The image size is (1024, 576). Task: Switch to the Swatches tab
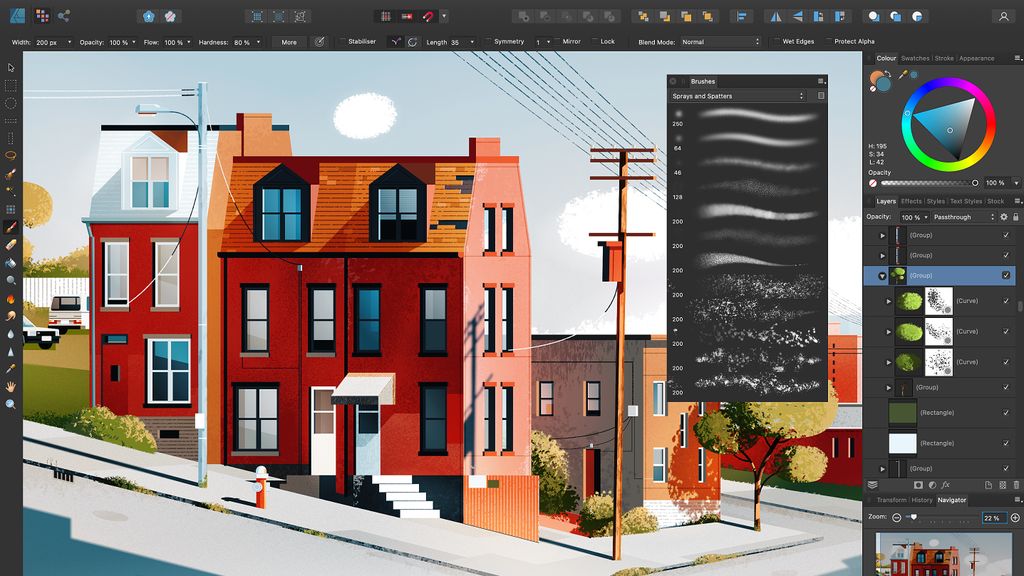916,58
